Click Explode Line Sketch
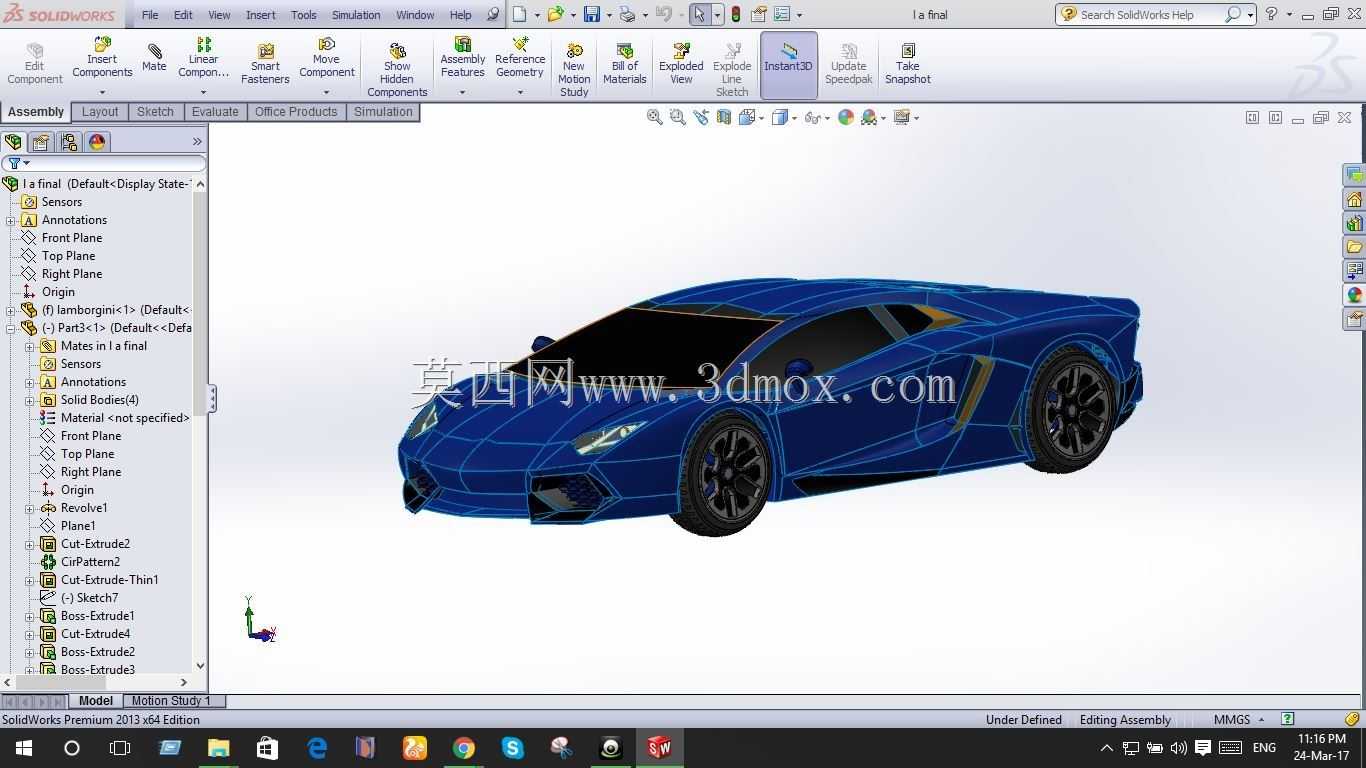 tap(732, 69)
